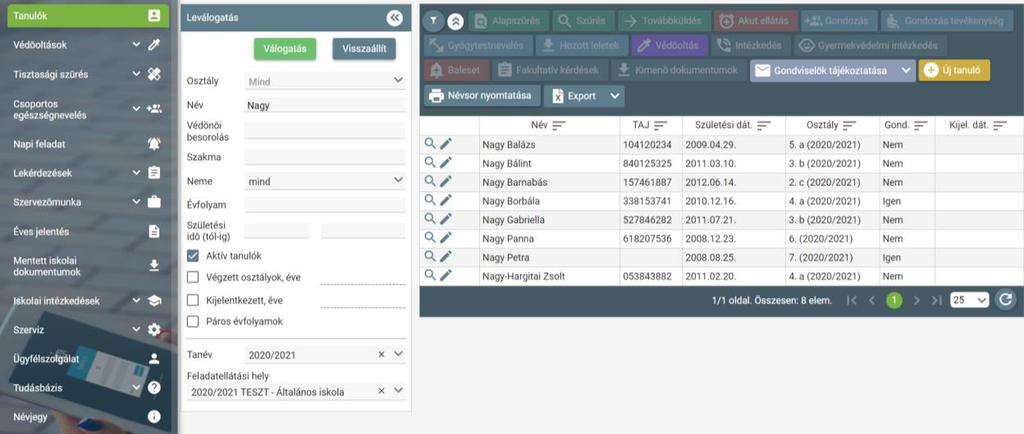Screen dimensions: 1024x434
Task: Click the Évfolyam input field
Action: (x=325, y=205)
